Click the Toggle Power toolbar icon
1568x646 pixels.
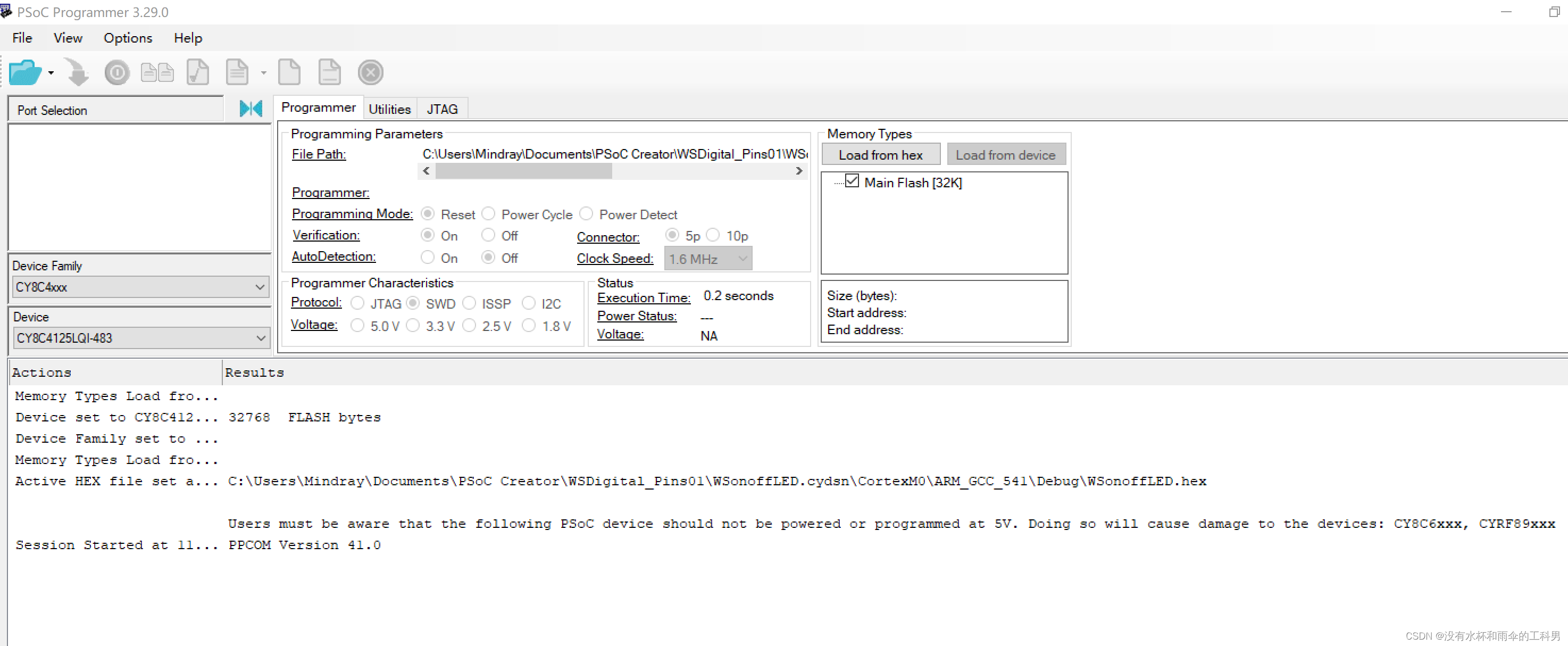tap(117, 72)
